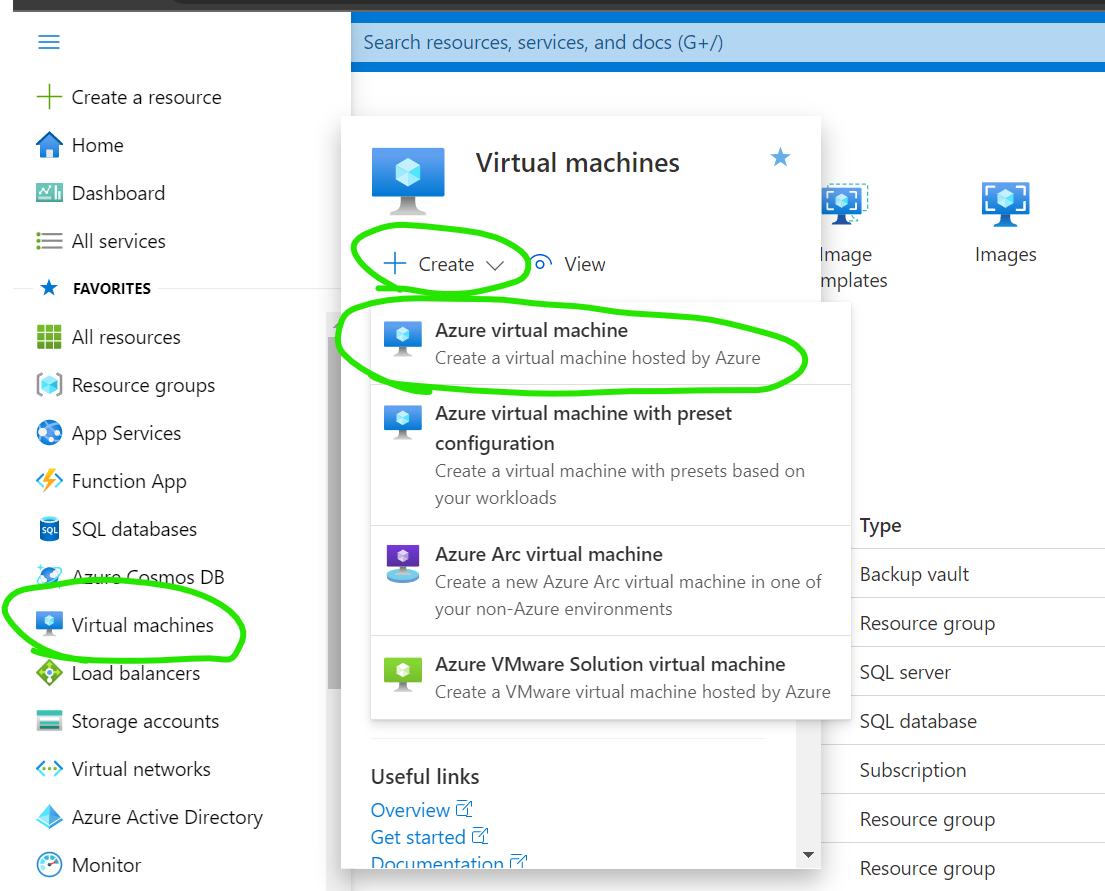
Task: Open SQL databases in sidebar
Action: point(133,529)
